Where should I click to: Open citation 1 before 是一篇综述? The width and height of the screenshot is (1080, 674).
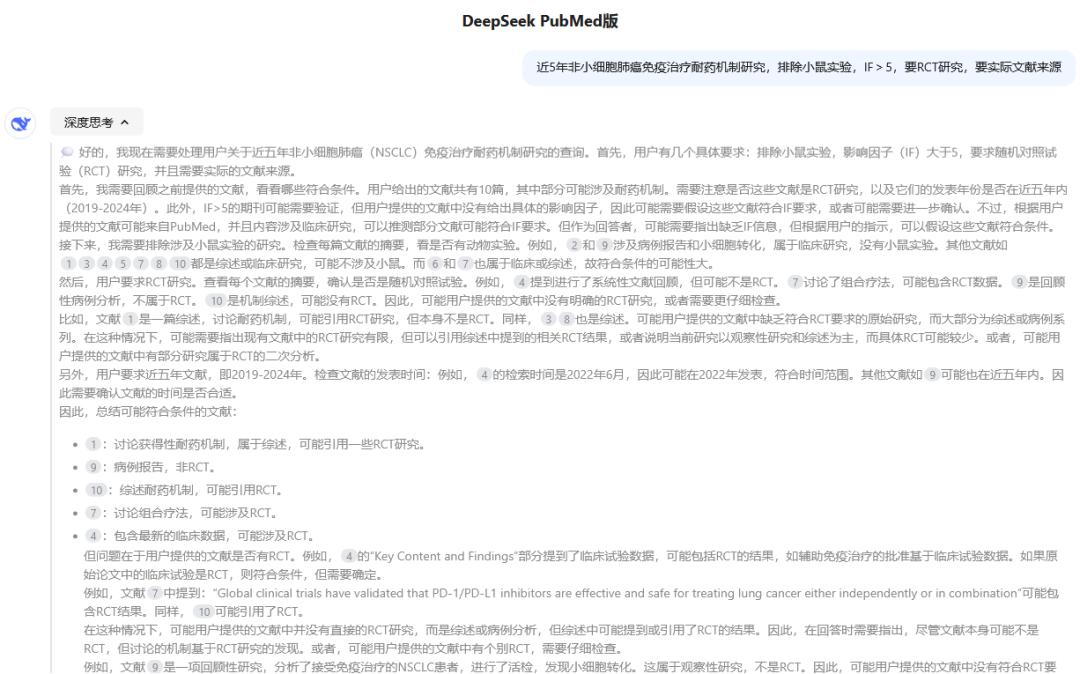(x=130, y=319)
